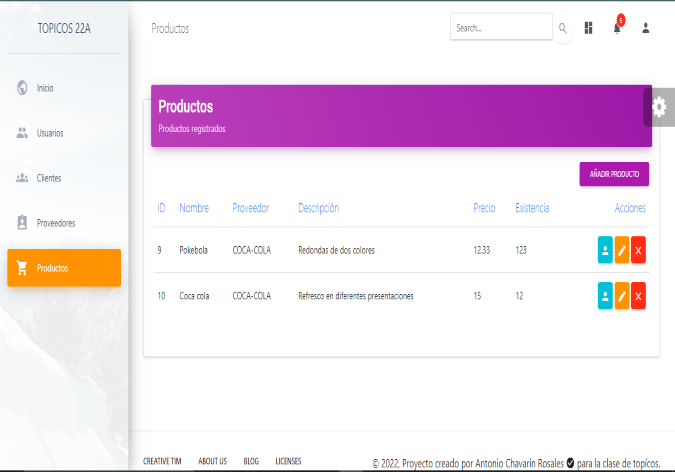Delete Pokebola with the red X

click(638, 250)
